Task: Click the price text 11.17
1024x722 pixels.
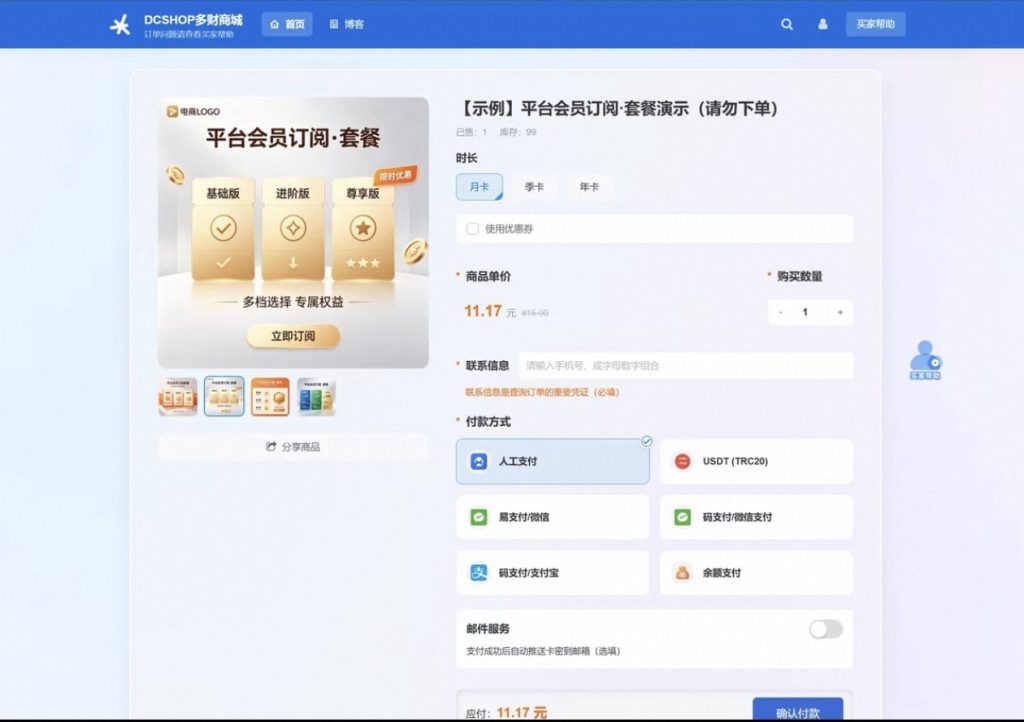Action: 483,311
